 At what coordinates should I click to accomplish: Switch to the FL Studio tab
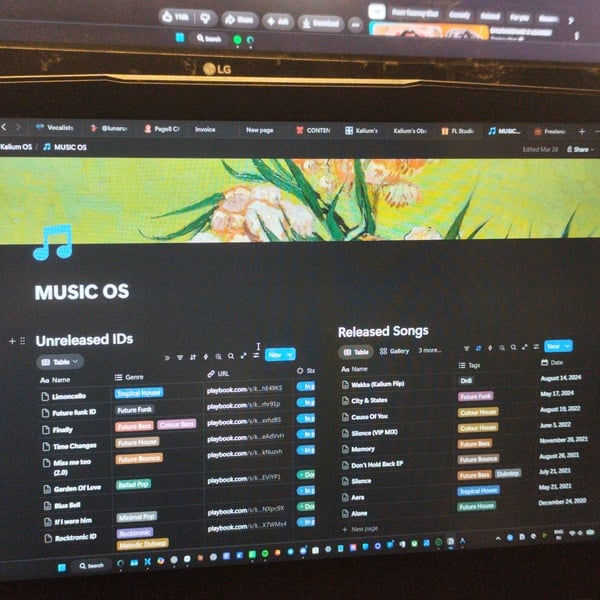(x=458, y=131)
